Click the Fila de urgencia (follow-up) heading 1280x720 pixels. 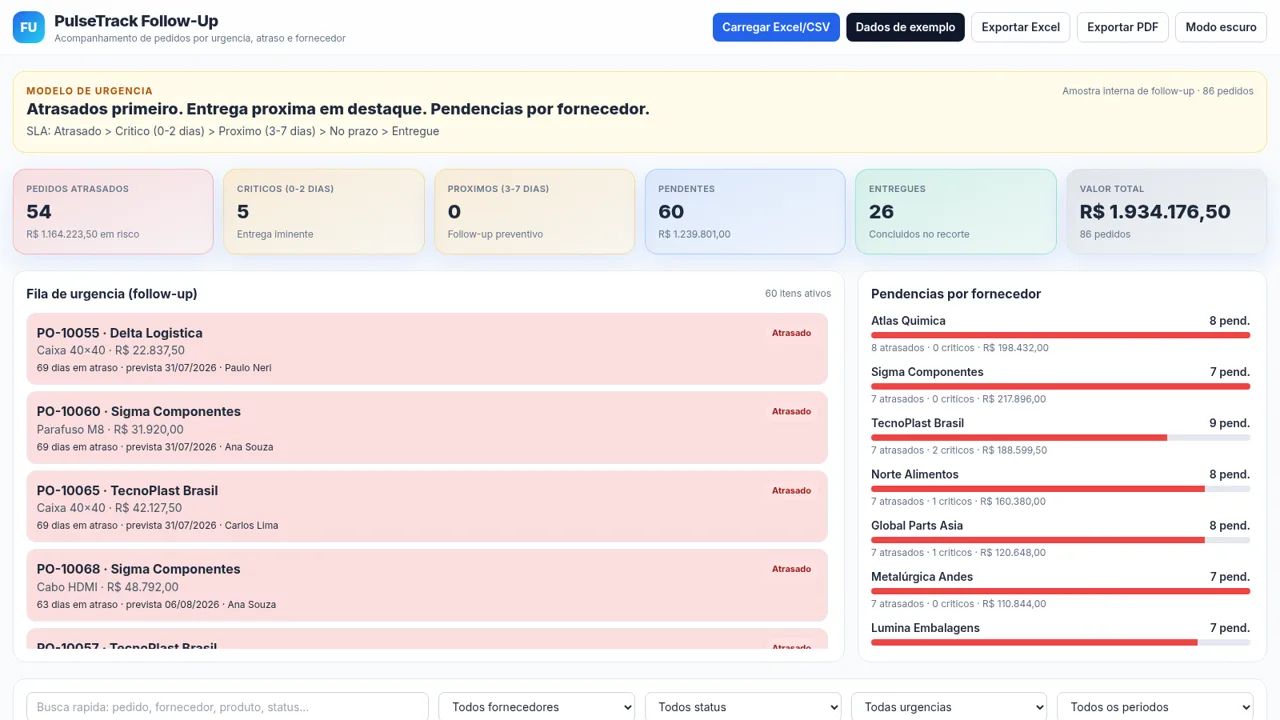tap(112, 294)
